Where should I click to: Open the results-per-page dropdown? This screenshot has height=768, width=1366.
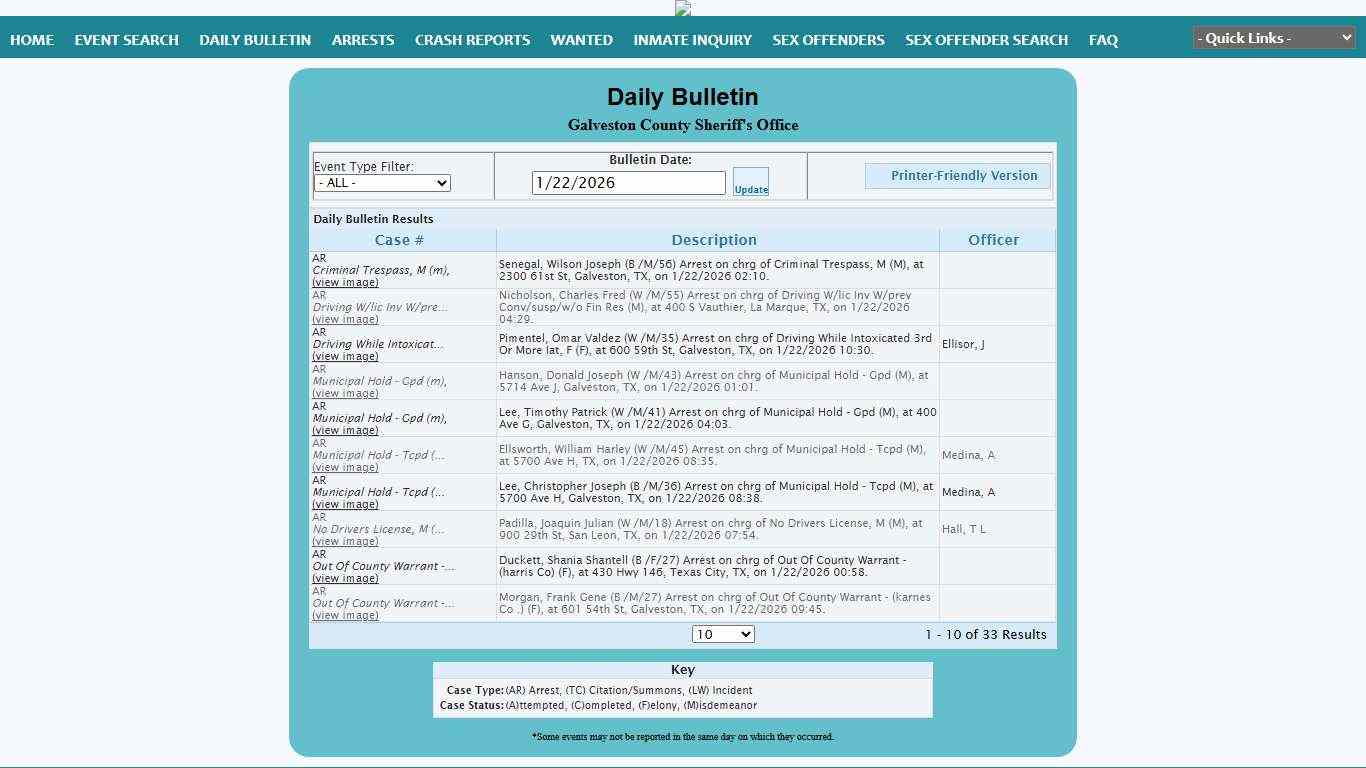pyautogui.click(x=722, y=634)
